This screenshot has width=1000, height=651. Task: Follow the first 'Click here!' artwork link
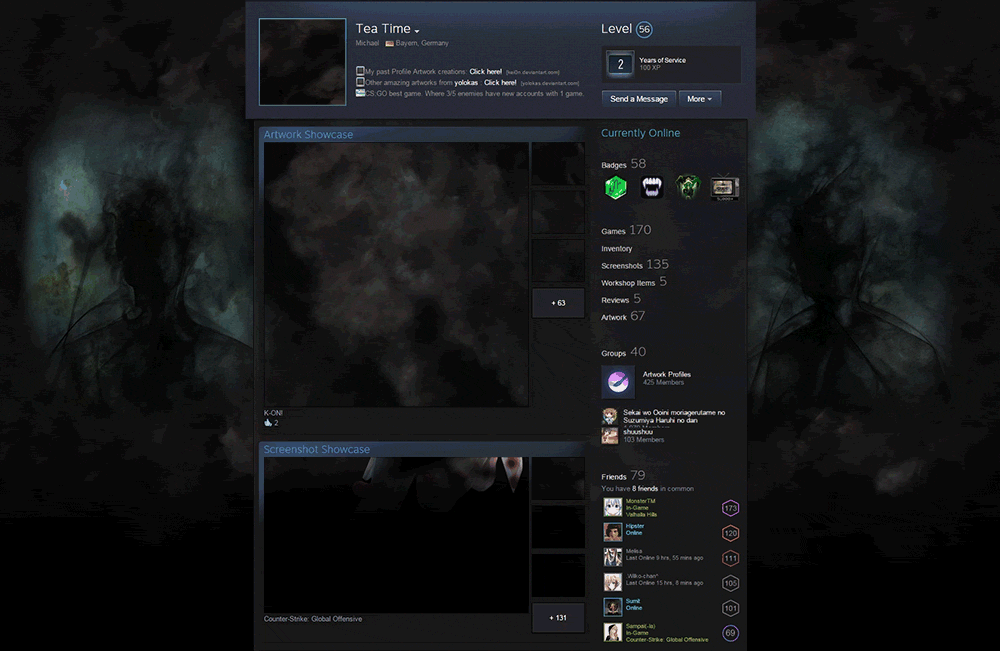tap(485, 72)
